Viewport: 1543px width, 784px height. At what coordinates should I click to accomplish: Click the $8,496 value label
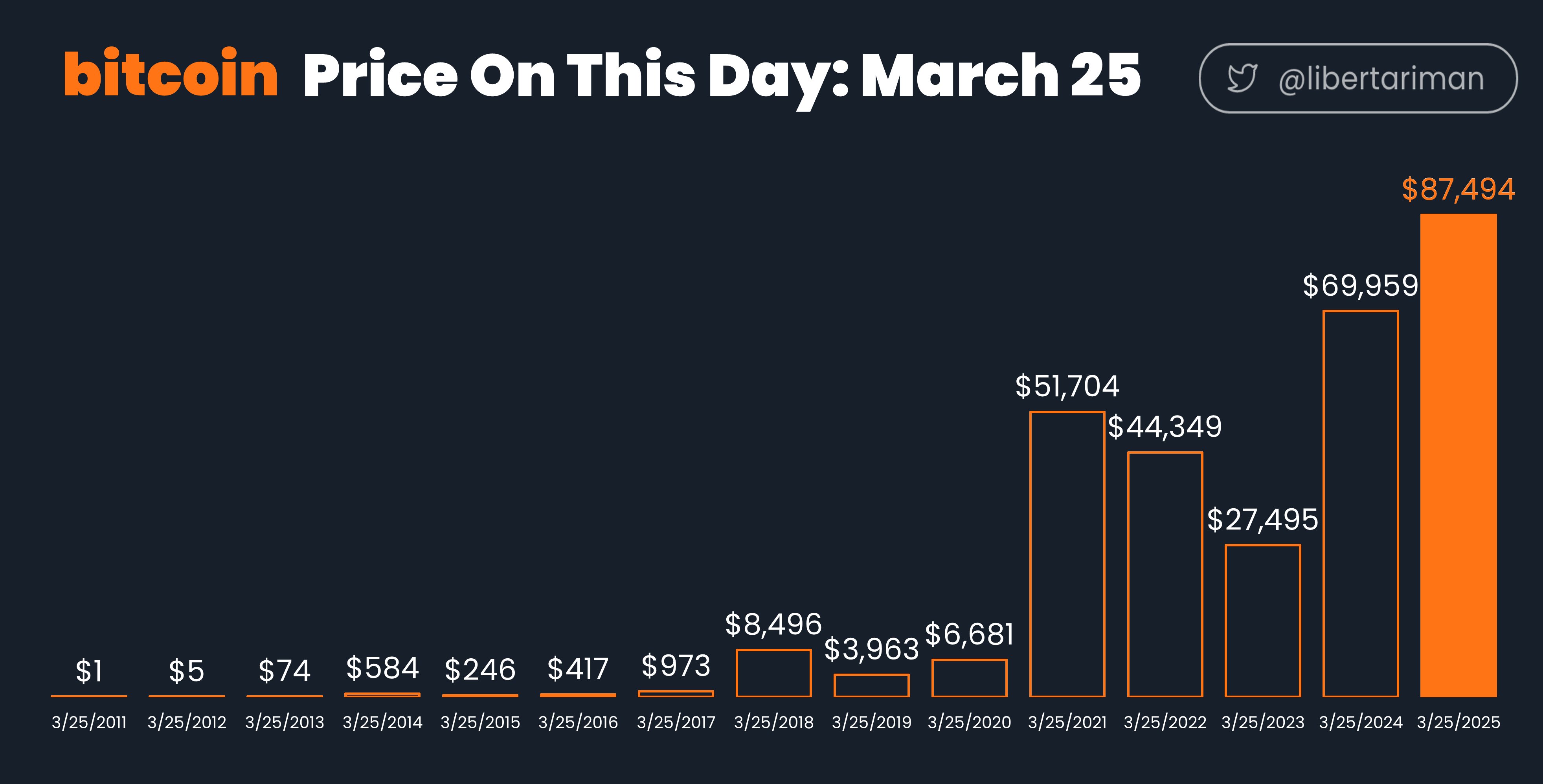pos(773,625)
